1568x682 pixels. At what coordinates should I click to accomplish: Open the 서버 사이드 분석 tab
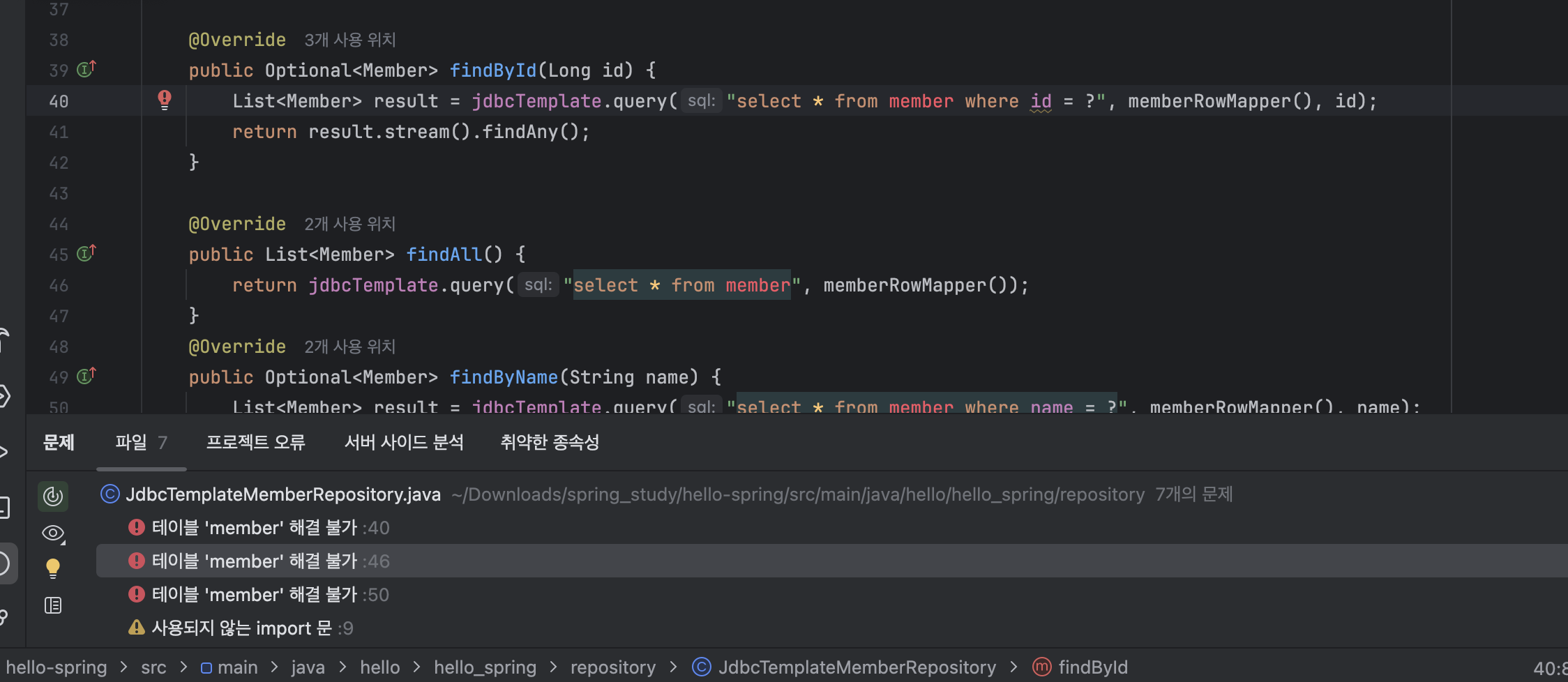pos(404,442)
